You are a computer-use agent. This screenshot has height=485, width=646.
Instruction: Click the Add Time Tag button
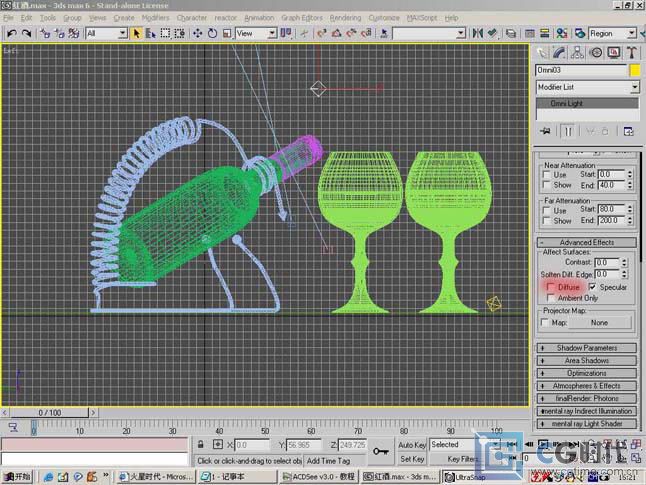tap(328, 461)
